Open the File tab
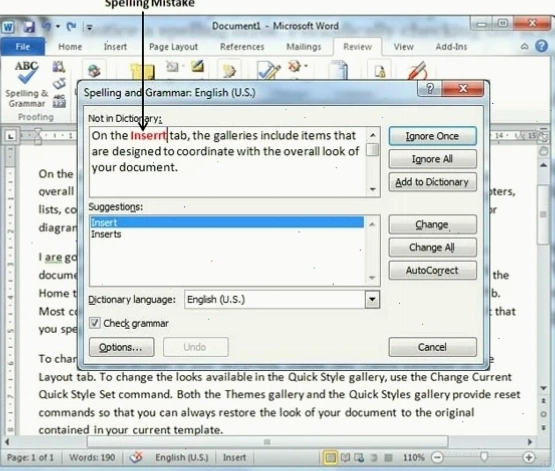Screen dimensions: 555x471 pos(23,47)
